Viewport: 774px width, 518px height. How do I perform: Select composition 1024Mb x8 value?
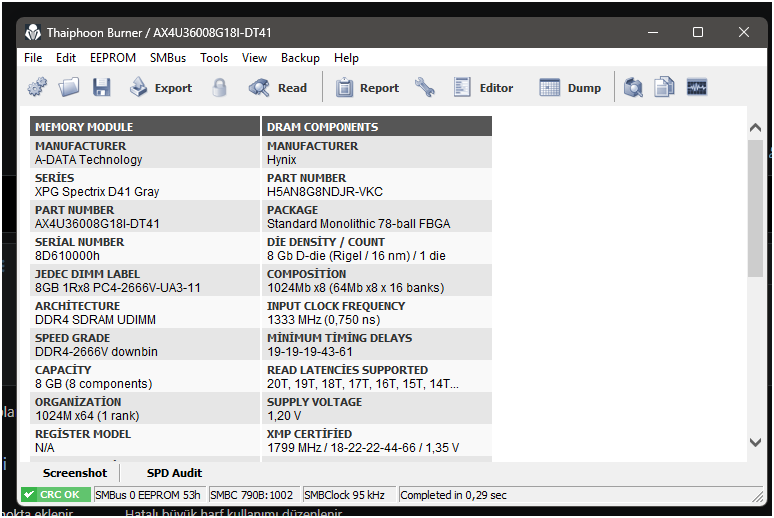pos(355,288)
